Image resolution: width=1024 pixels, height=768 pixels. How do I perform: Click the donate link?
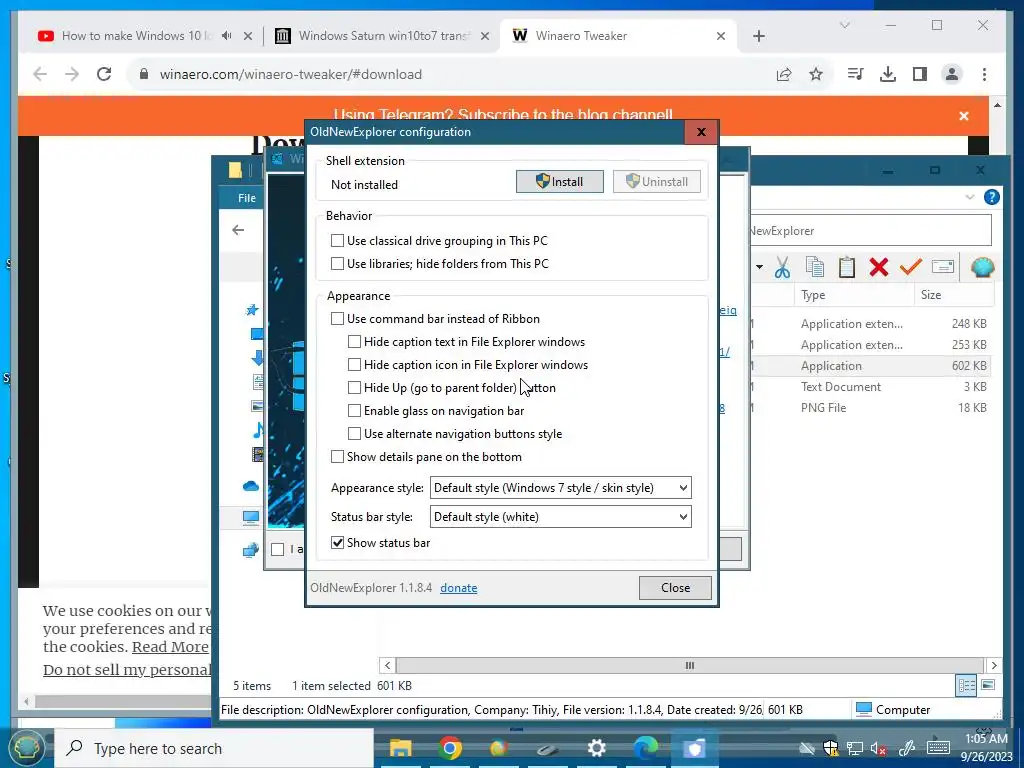[458, 588]
